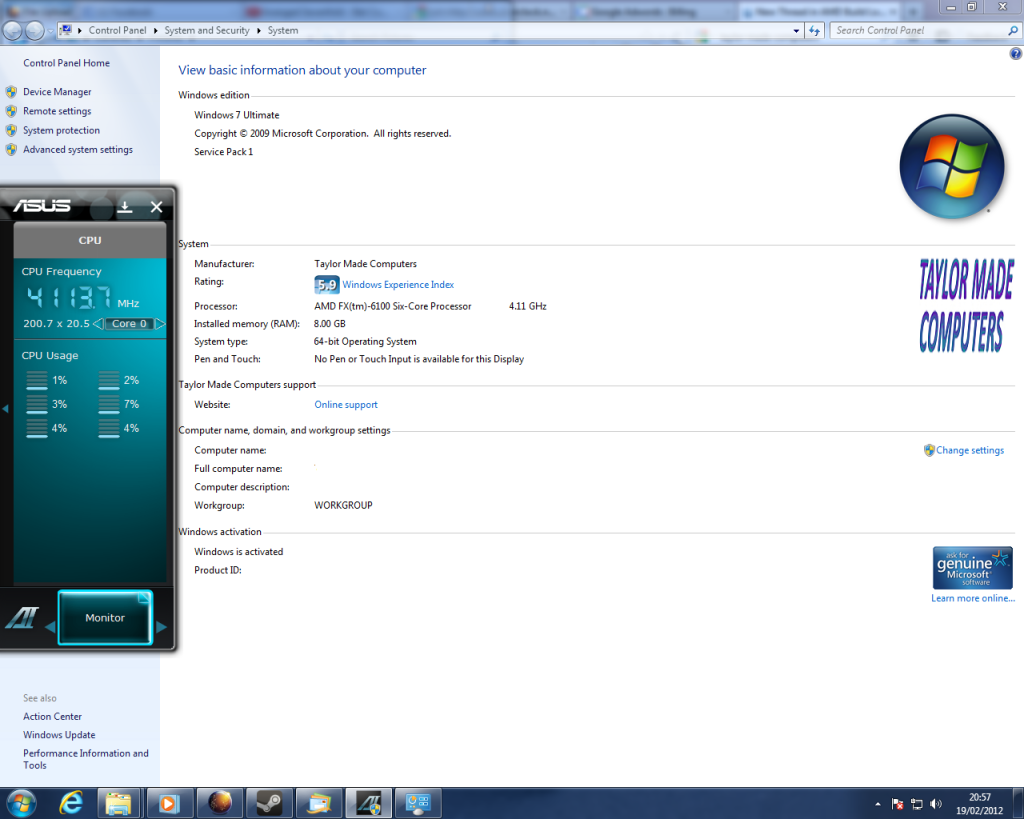Image resolution: width=1024 pixels, height=819 pixels.
Task: Click the right arrow beside Monitor button
Action: 161,627
